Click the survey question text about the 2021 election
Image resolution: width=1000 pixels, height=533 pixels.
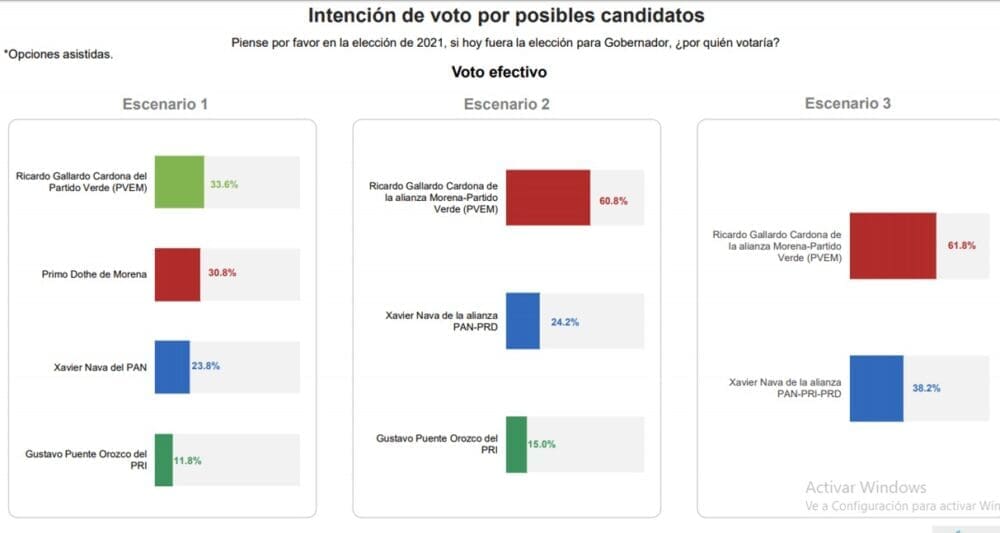(506, 42)
